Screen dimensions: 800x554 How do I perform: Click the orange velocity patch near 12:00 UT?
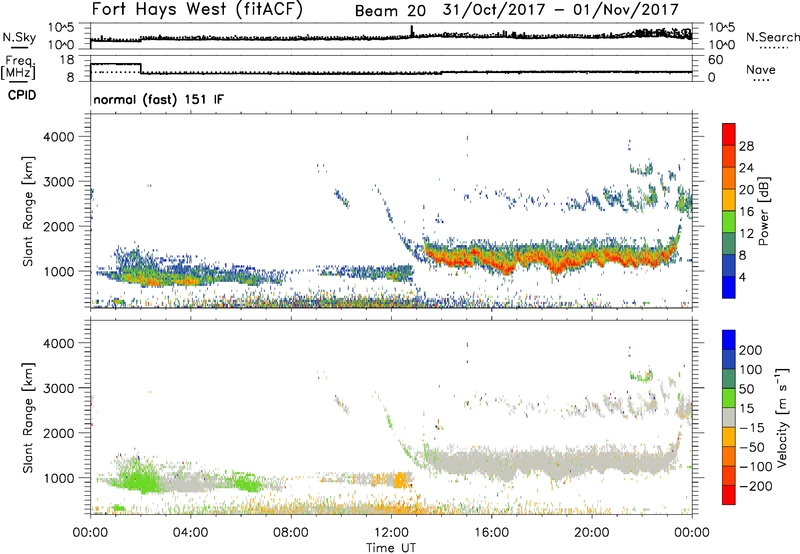tap(400, 480)
